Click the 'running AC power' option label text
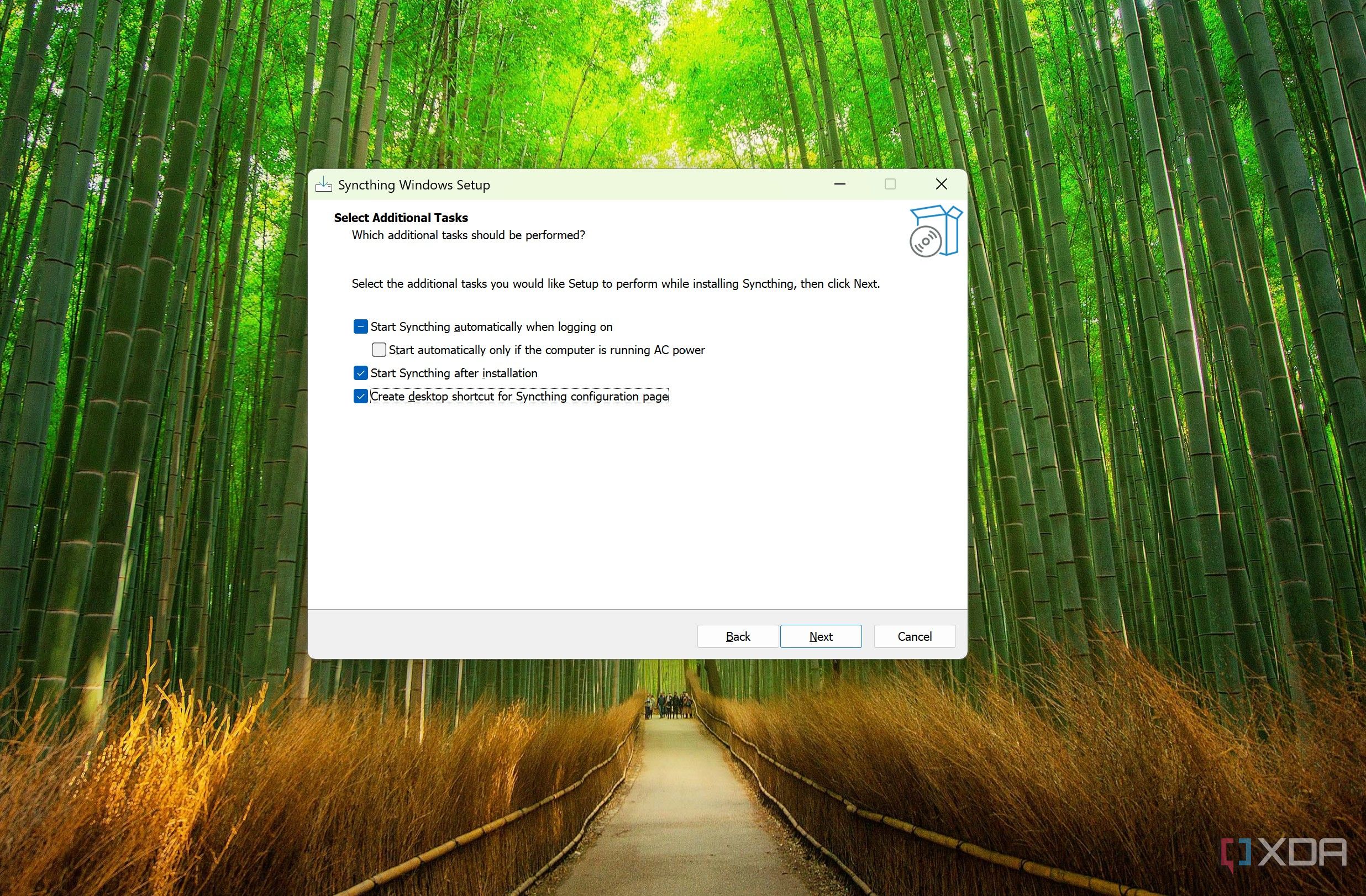This screenshot has height=896, width=1366. click(547, 350)
